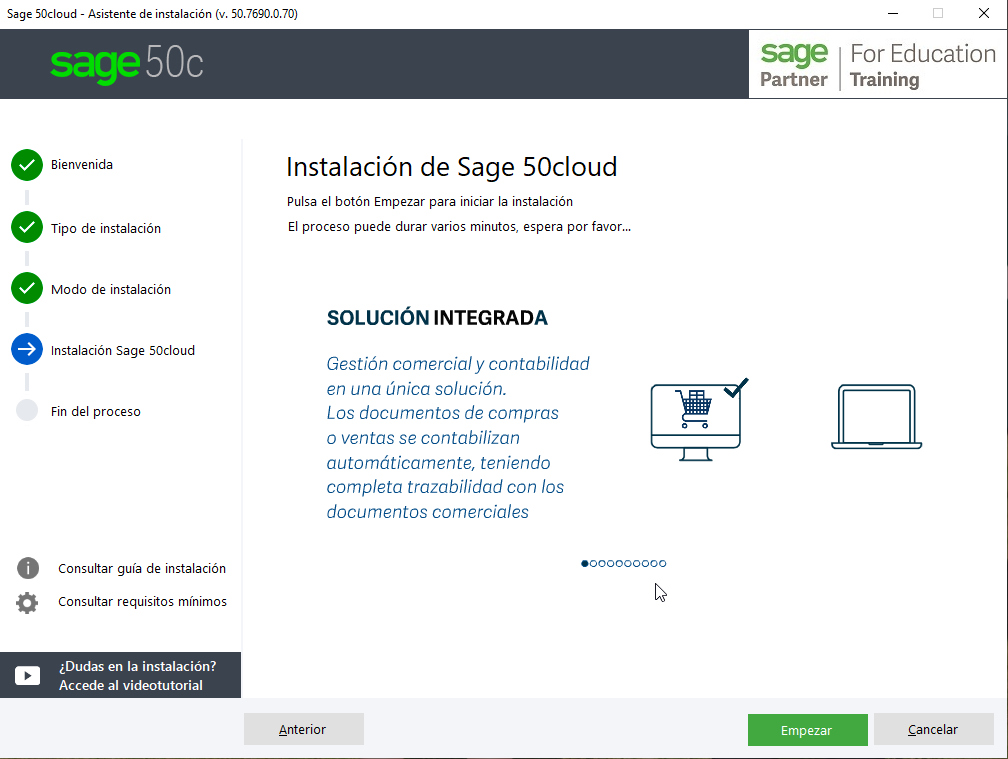The width and height of the screenshot is (1008, 759).
Task: Click the green checkmark beside Bienvenida
Action: click(27, 165)
